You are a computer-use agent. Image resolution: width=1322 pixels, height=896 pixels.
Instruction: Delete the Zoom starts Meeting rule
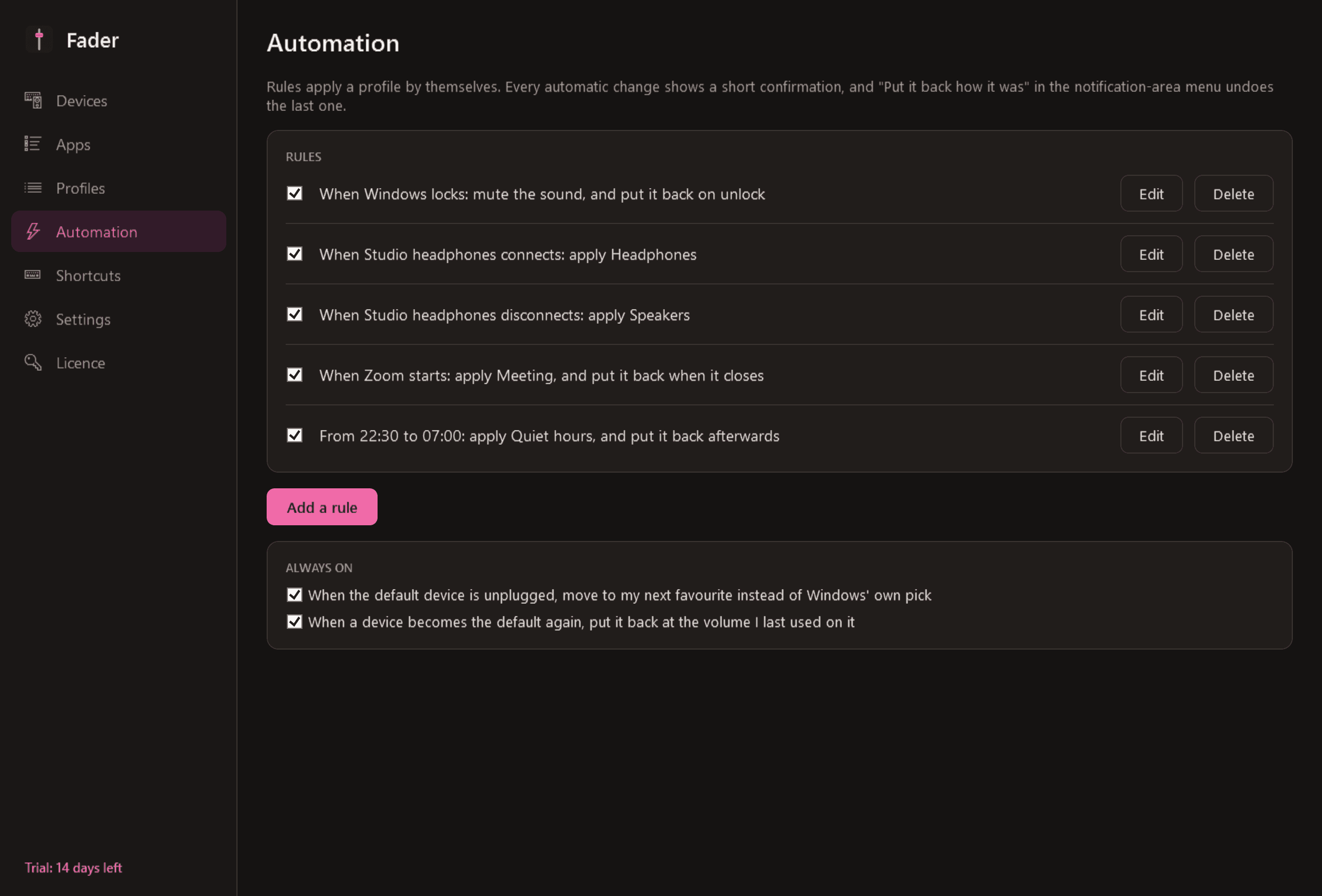click(1233, 375)
